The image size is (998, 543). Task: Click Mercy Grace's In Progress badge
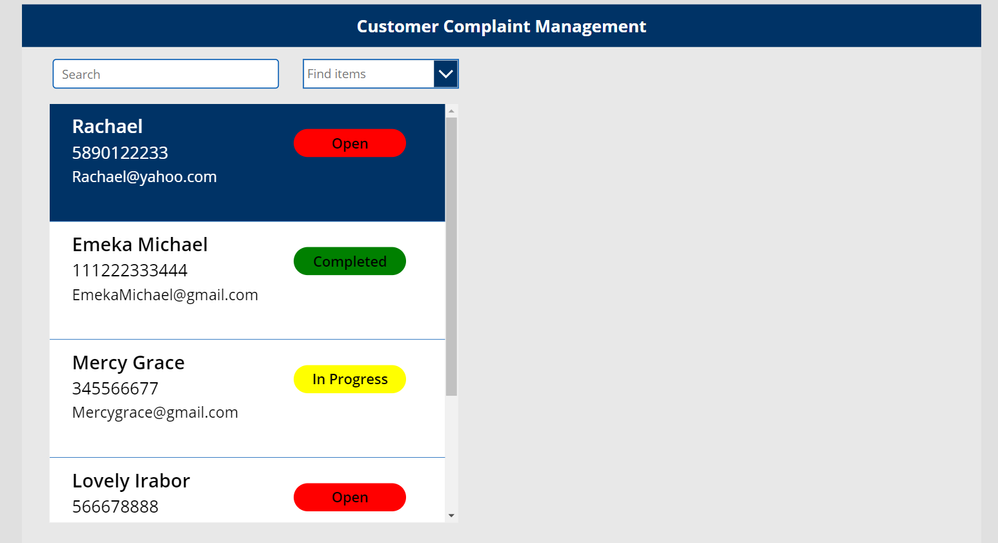coord(349,379)
